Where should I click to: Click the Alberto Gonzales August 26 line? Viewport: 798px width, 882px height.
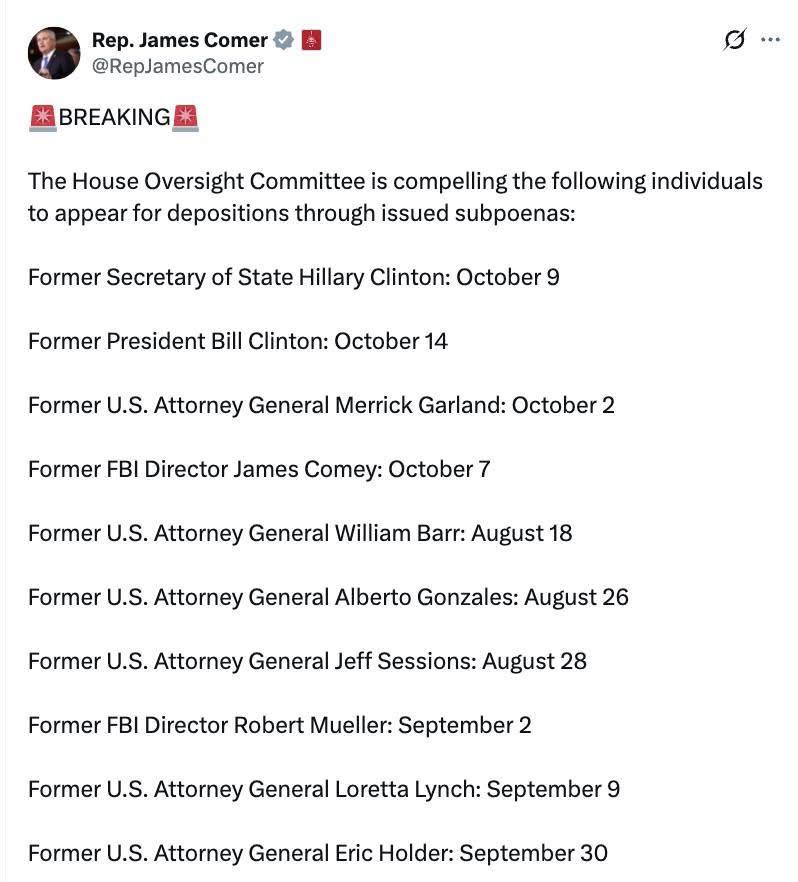328,597
